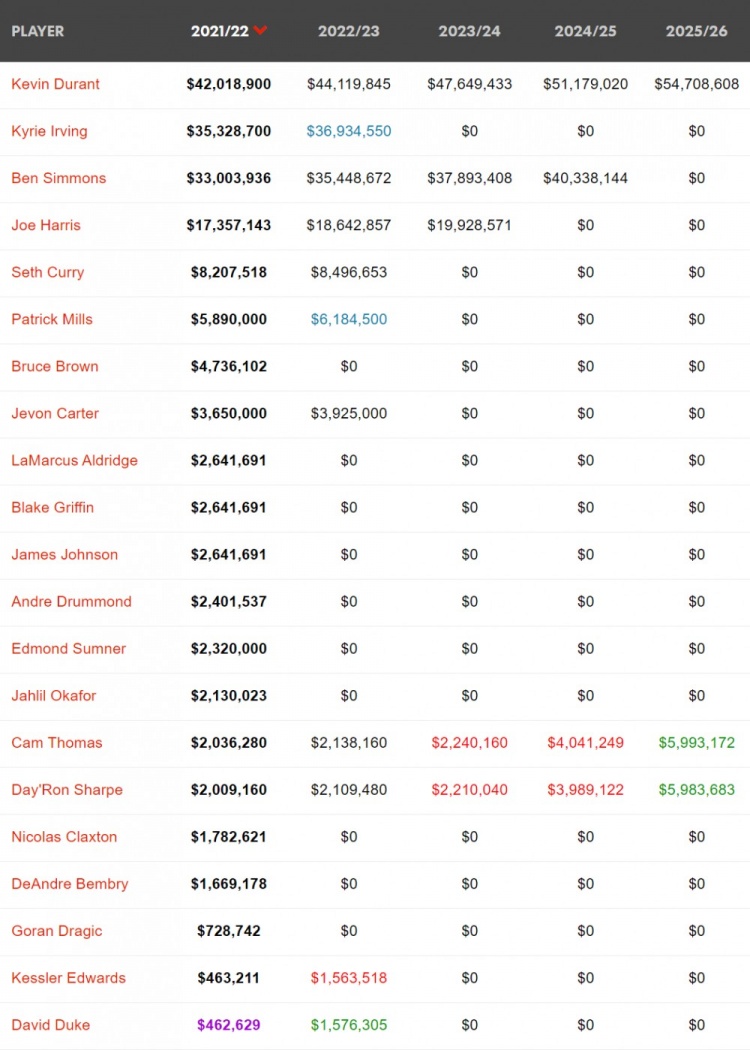Select the Ben Simmons link
The height and width of the screenshot is (1050, 750).
[58, 178]
